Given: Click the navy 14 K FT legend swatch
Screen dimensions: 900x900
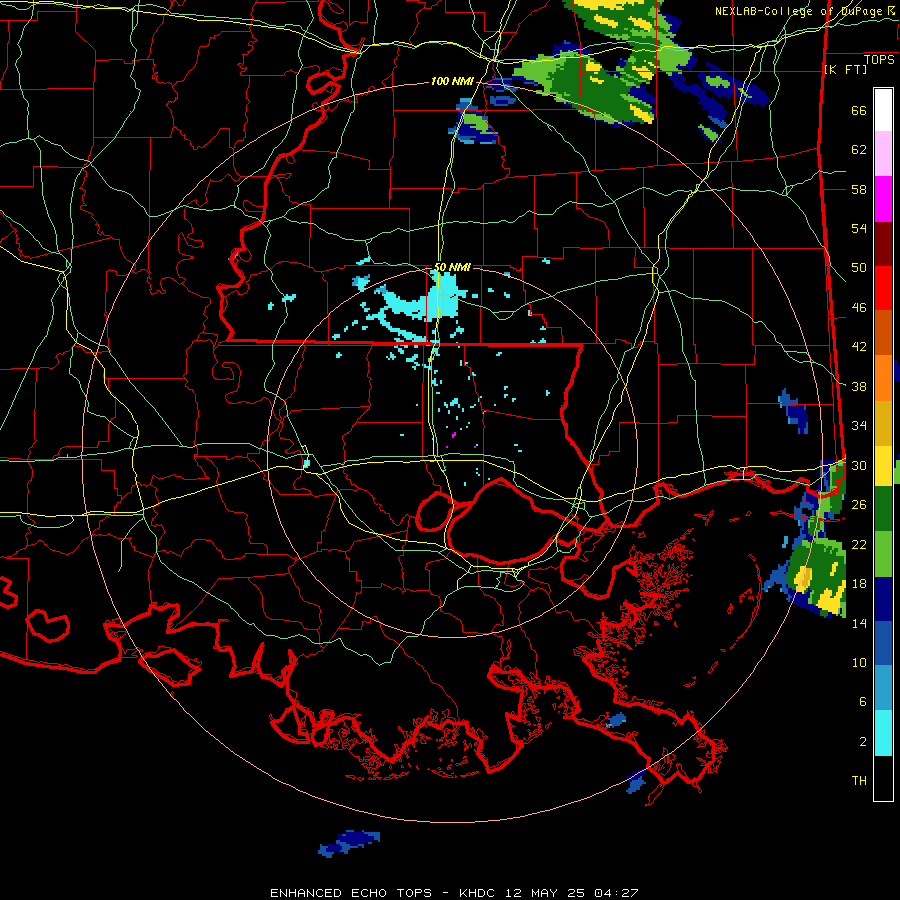Looking at the screenshot, I should click(883, 599).
